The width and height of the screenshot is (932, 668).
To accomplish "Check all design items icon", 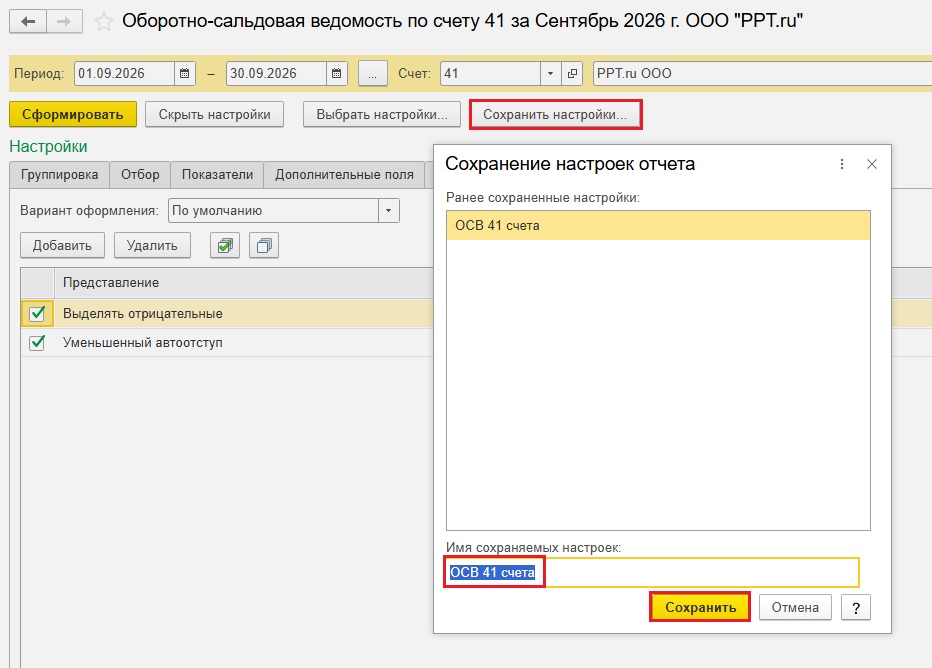I will 225,245.
